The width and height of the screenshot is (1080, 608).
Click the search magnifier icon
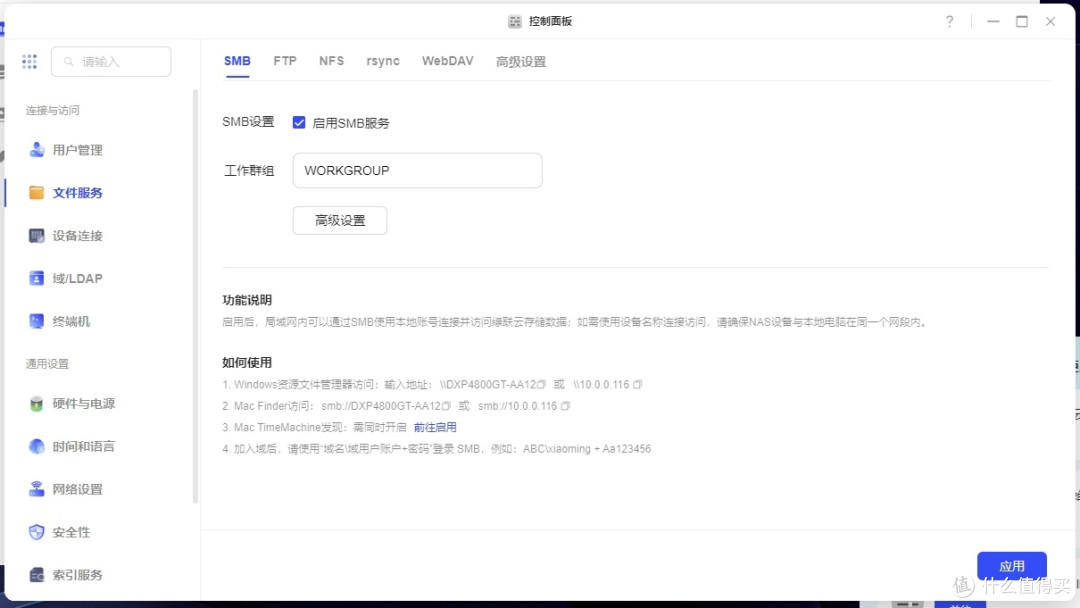click(x=68, y=61)
